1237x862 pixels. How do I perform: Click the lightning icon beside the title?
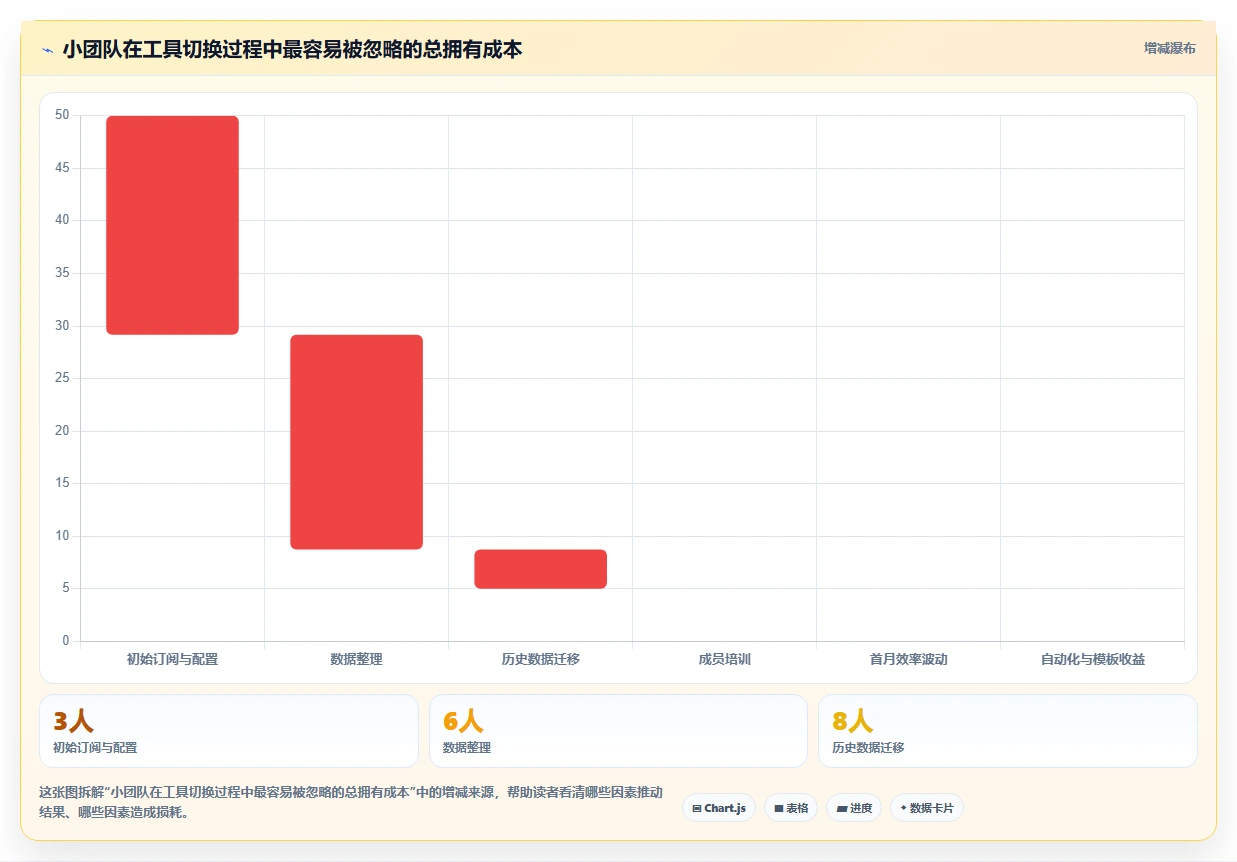(47, 50)
